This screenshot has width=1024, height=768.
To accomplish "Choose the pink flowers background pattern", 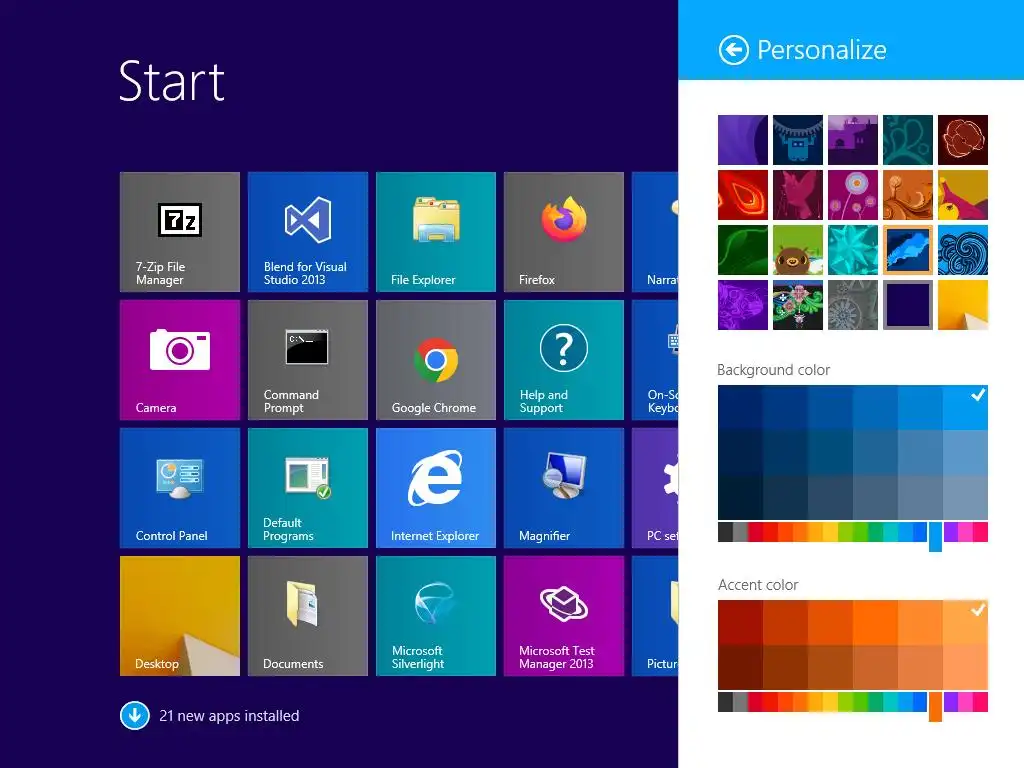I will point(852,195).
